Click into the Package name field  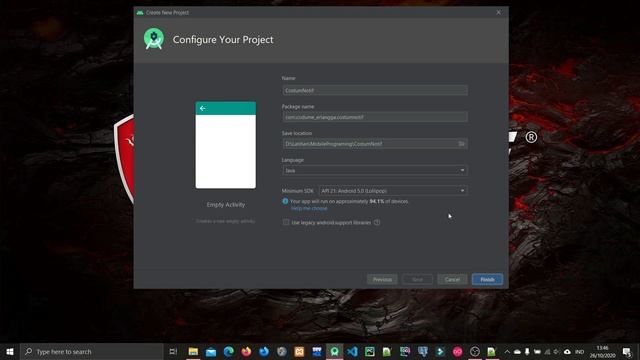375,117
